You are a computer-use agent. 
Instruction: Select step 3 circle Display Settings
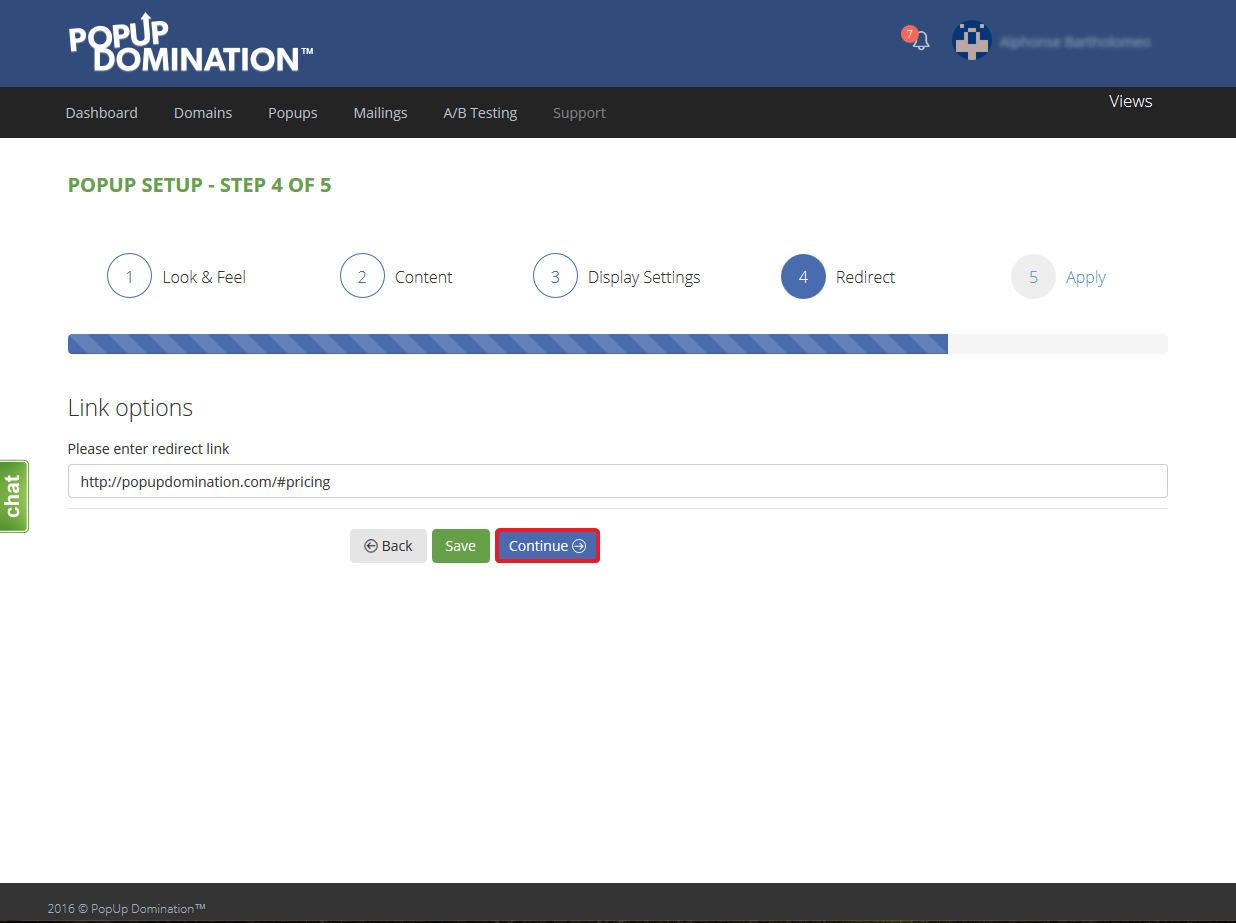(555, 277)
